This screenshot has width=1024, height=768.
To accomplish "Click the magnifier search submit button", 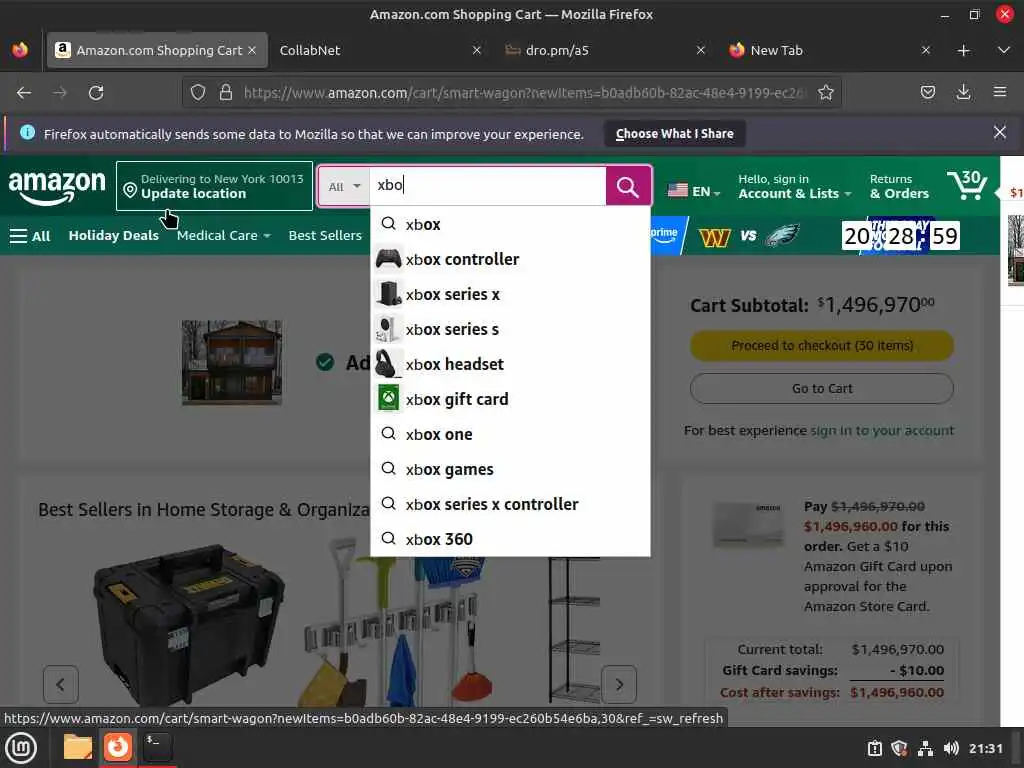I will 628,187.
